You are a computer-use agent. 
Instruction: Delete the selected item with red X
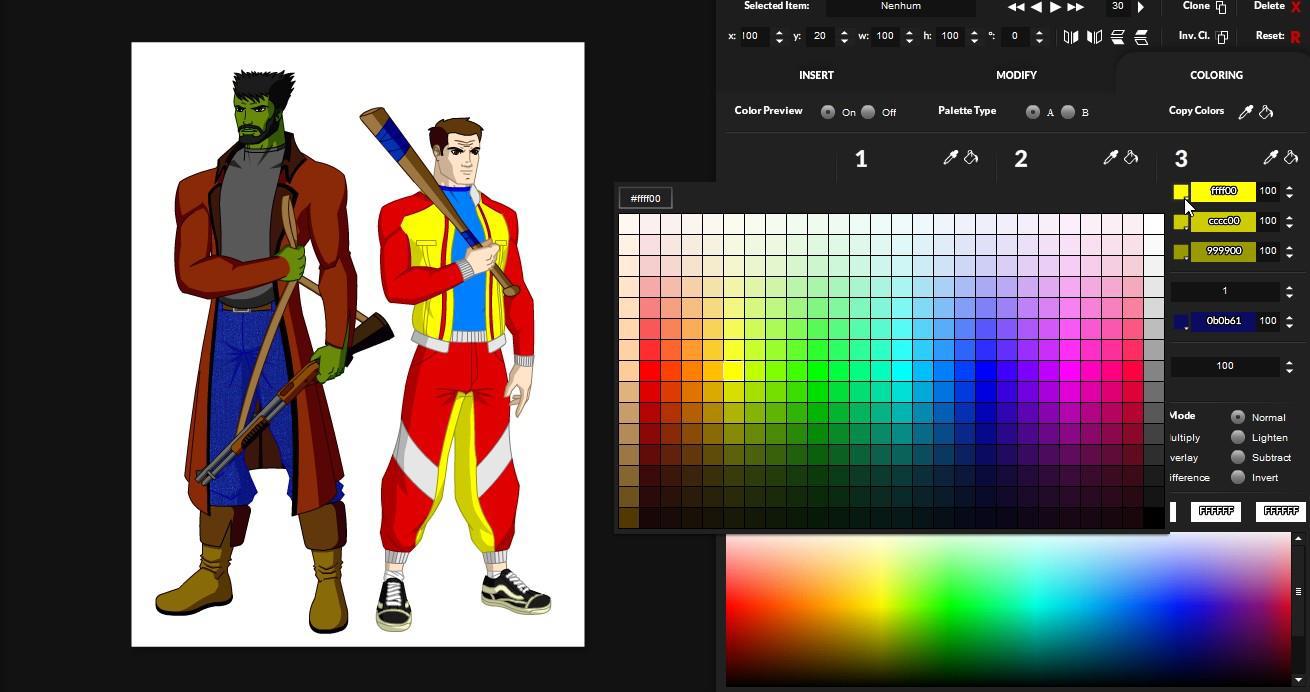pos(1296,7)
